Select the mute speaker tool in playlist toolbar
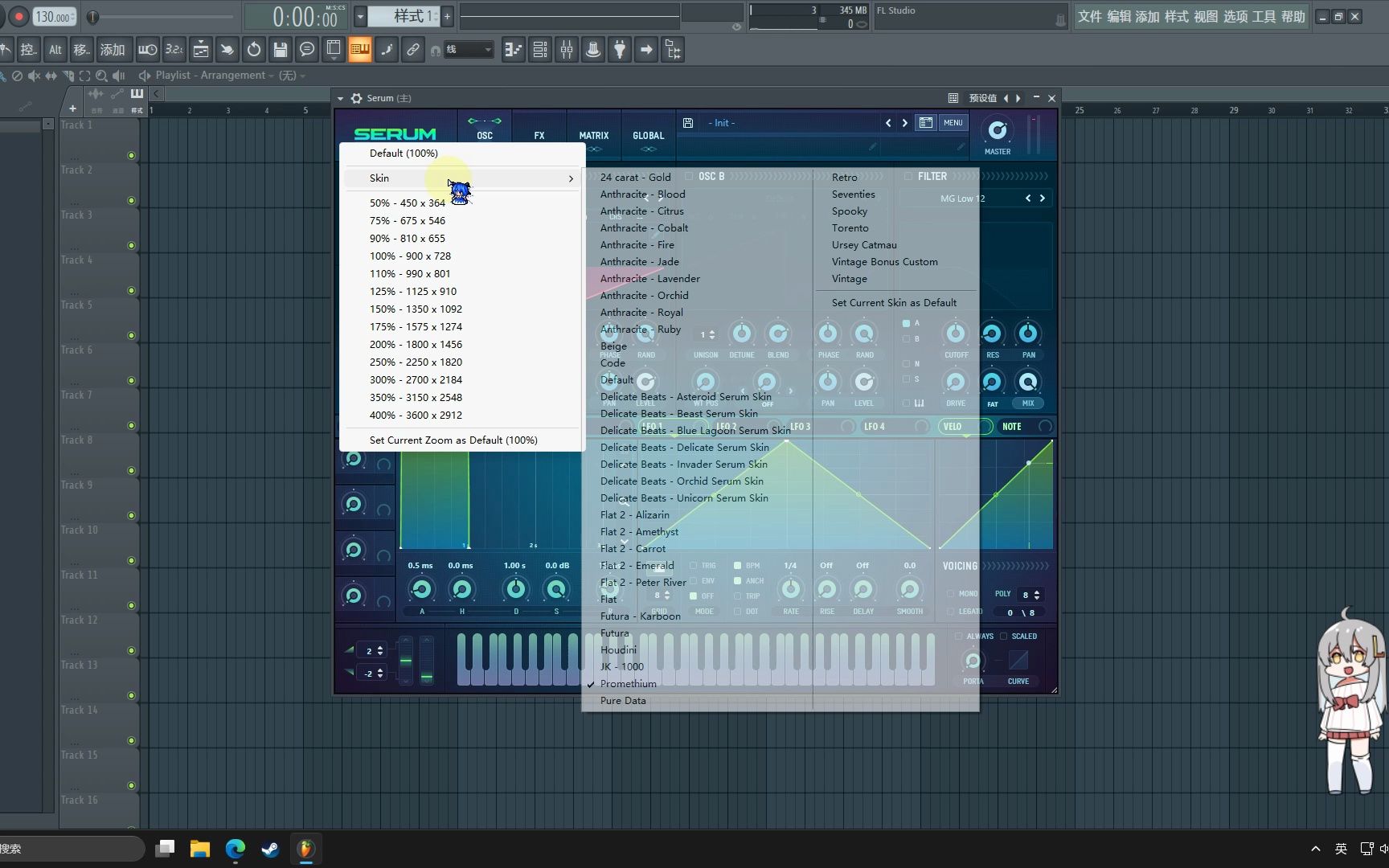 pos(34,76)
